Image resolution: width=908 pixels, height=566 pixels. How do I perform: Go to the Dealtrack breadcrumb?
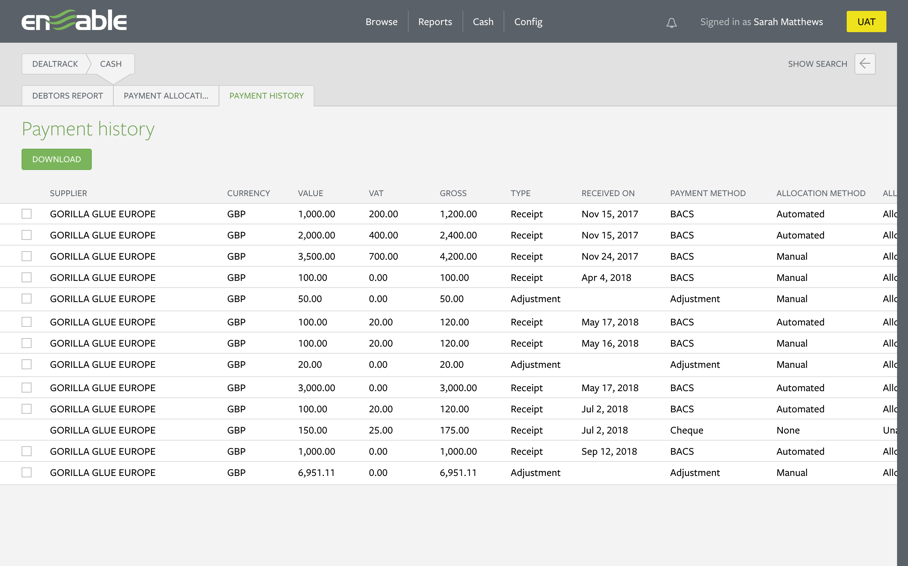click(x=55, y=64)
